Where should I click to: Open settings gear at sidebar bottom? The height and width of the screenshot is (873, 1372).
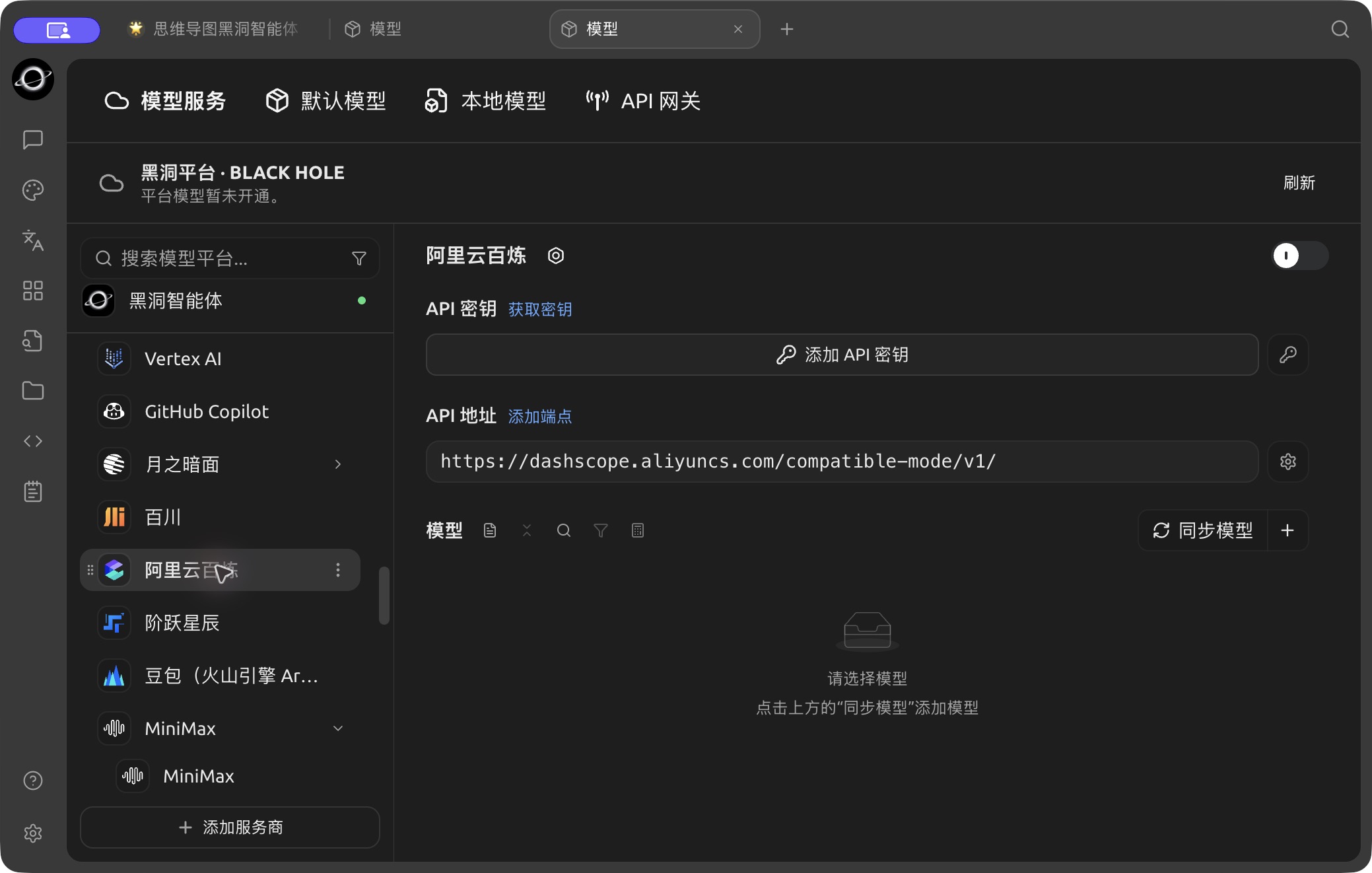(x=33, y=833)
